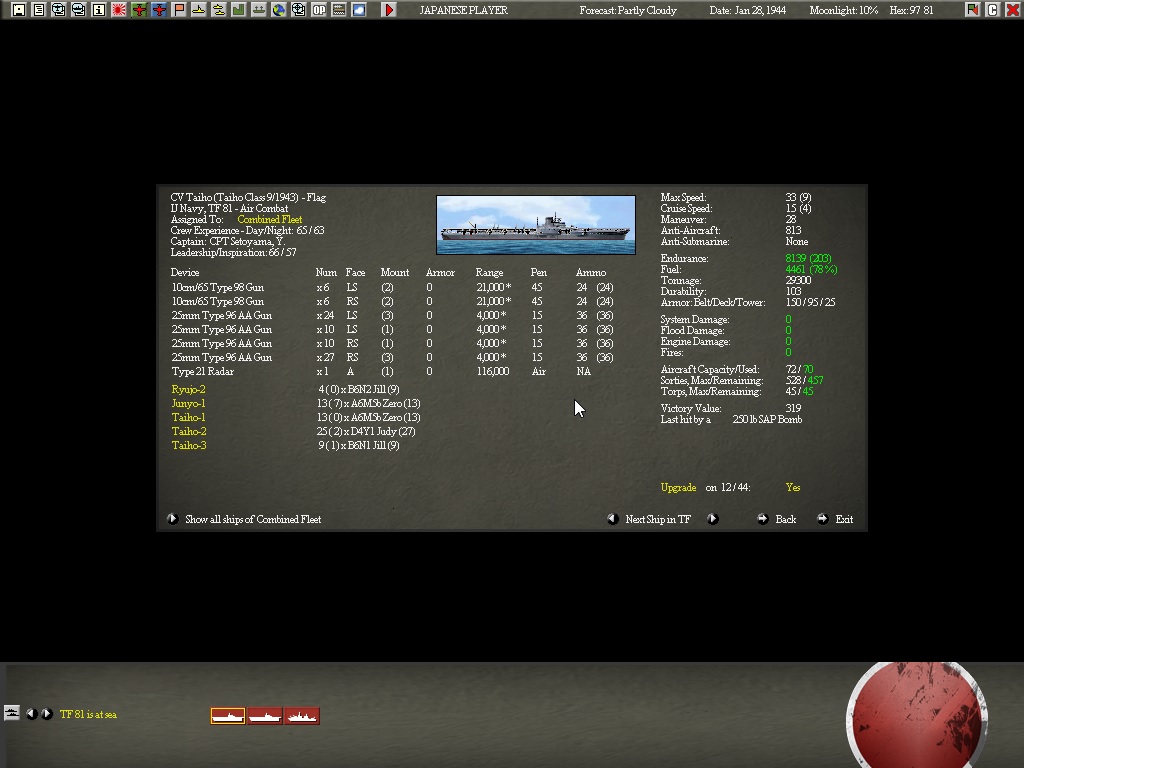1152x768 pixels.
Task: Open air group Taiho-2
Action: click(189, 431)
